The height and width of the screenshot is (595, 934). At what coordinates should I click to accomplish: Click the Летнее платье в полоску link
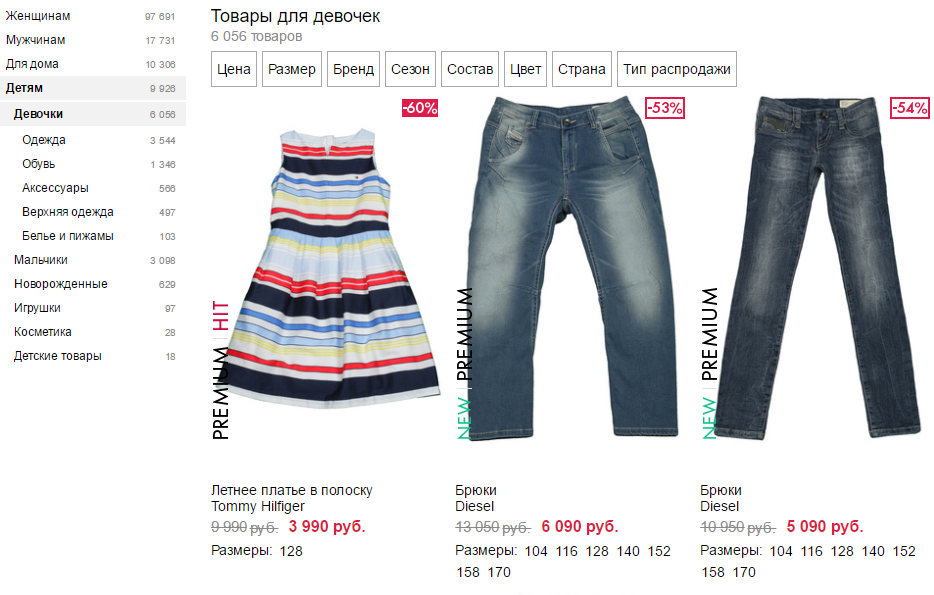[x=291, y=490]
